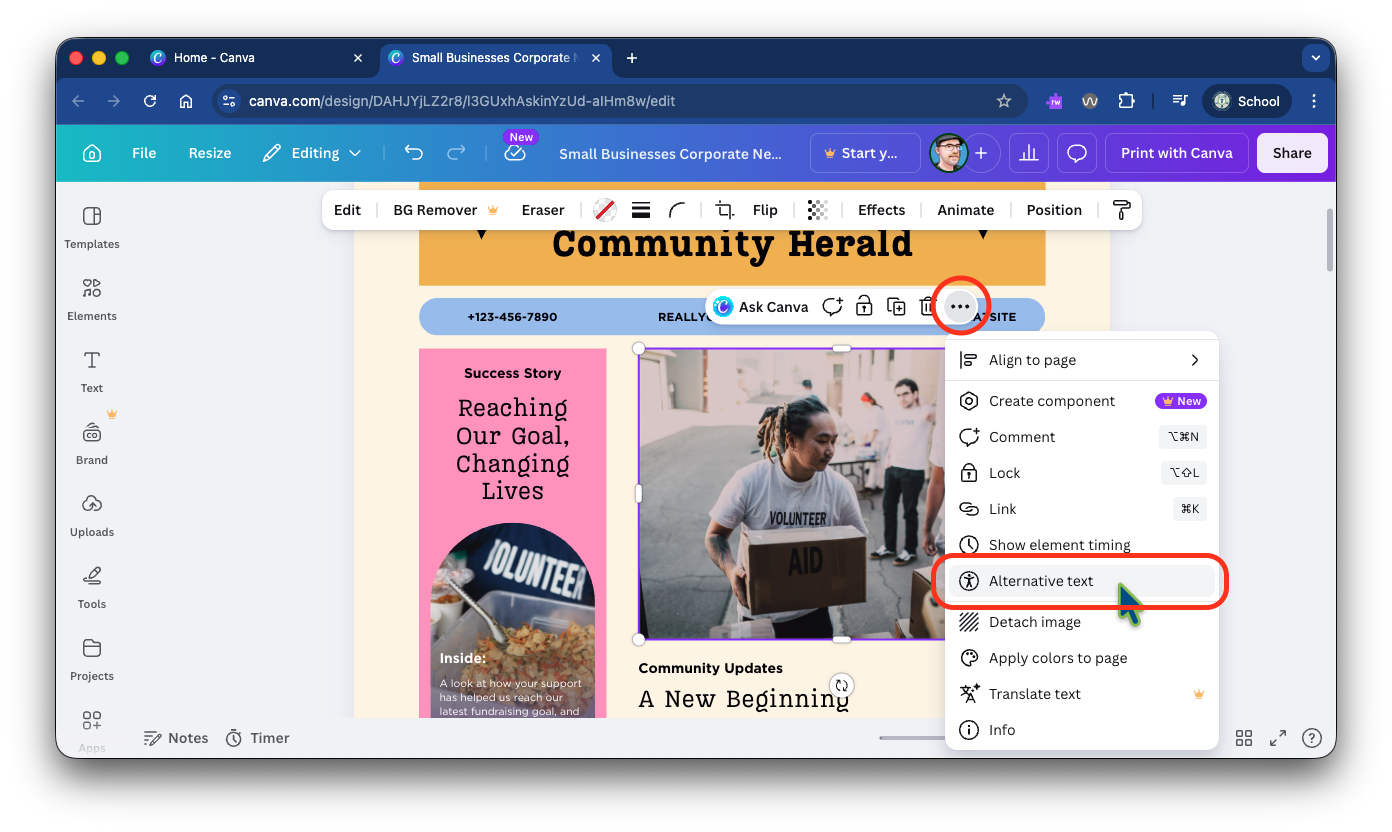The width and height of the screenshot is (1392, 832).
Task: Open the Elements panel
Action: (92, 299)
